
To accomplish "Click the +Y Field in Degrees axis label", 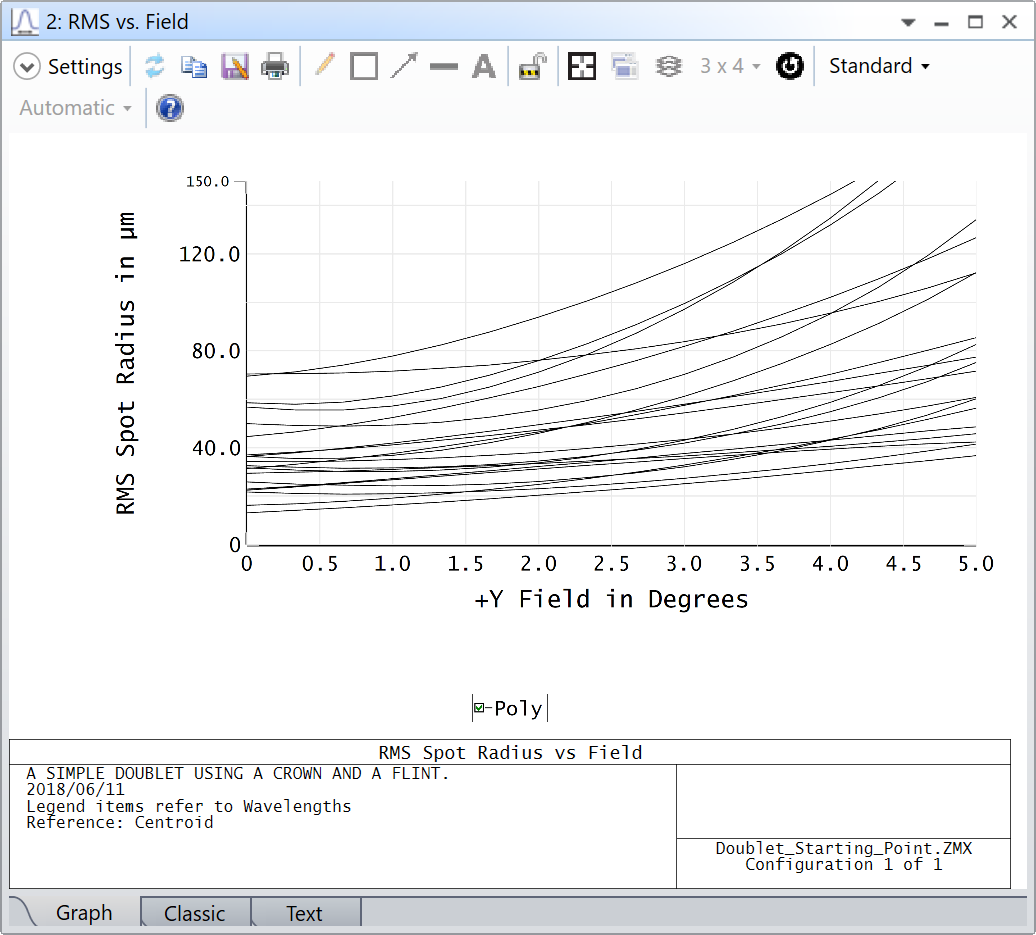I will pyautogui.click(x=611, y=599).
